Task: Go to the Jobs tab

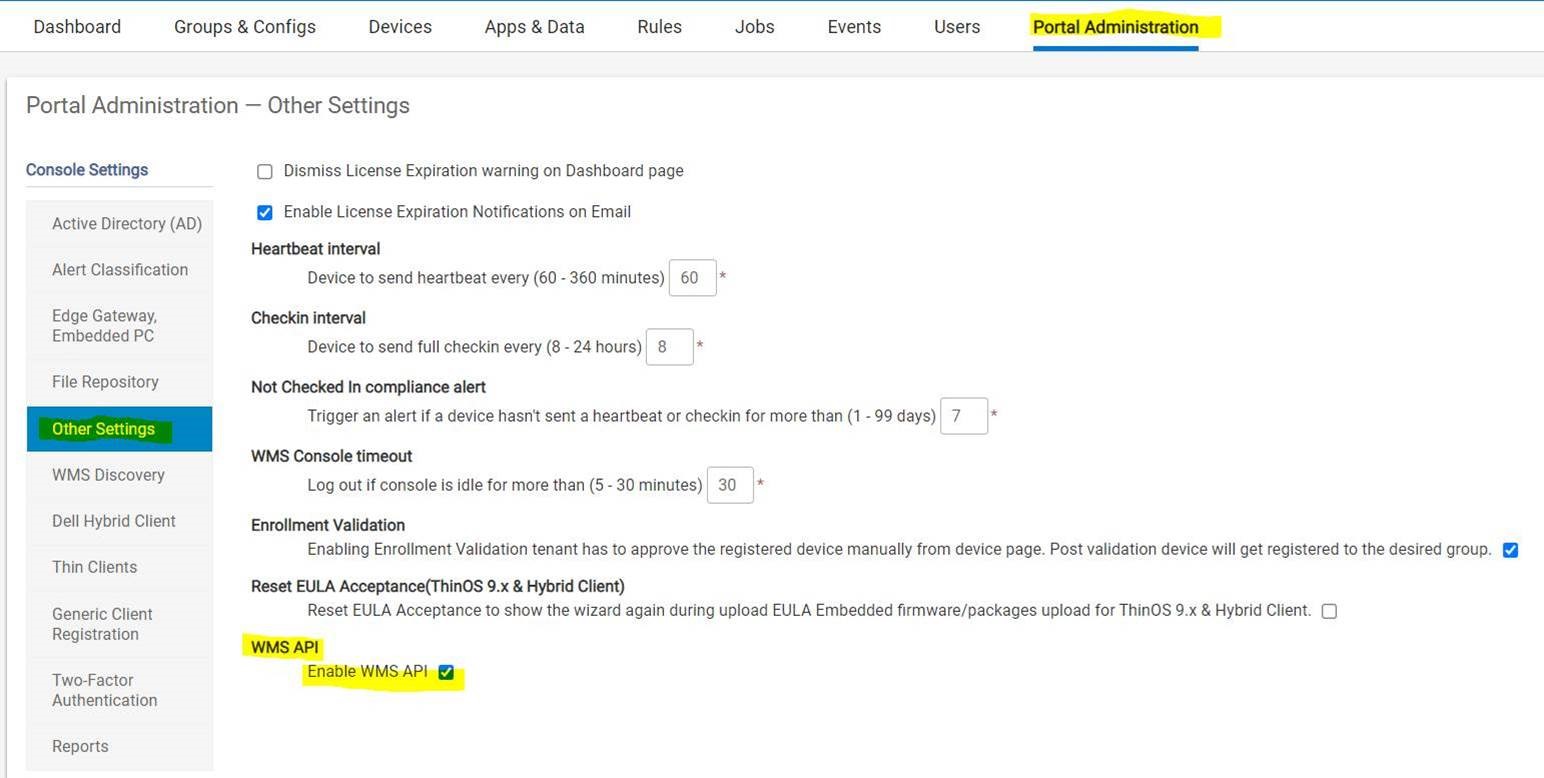Action: coord(754,27)
